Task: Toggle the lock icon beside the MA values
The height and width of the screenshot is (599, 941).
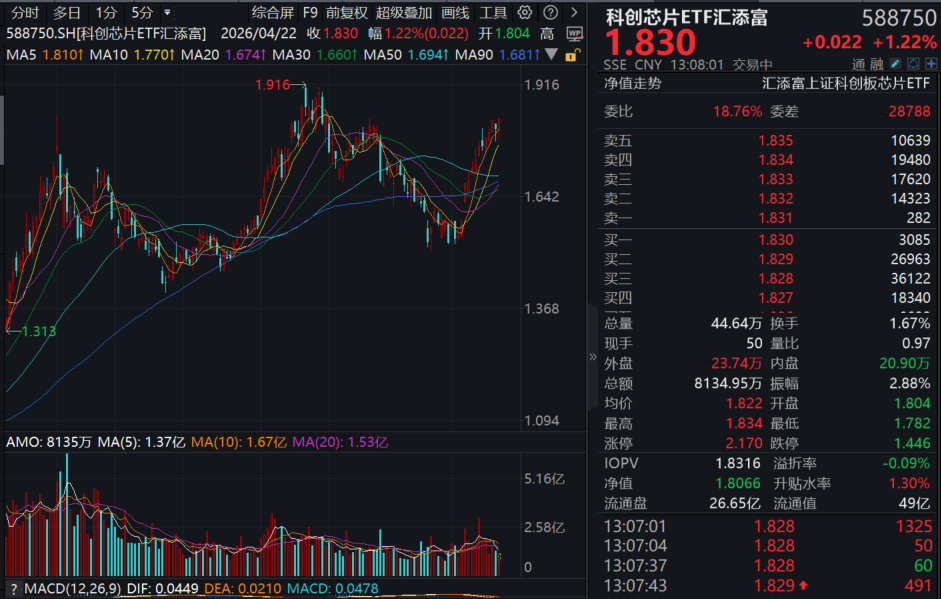Action: 570,55
